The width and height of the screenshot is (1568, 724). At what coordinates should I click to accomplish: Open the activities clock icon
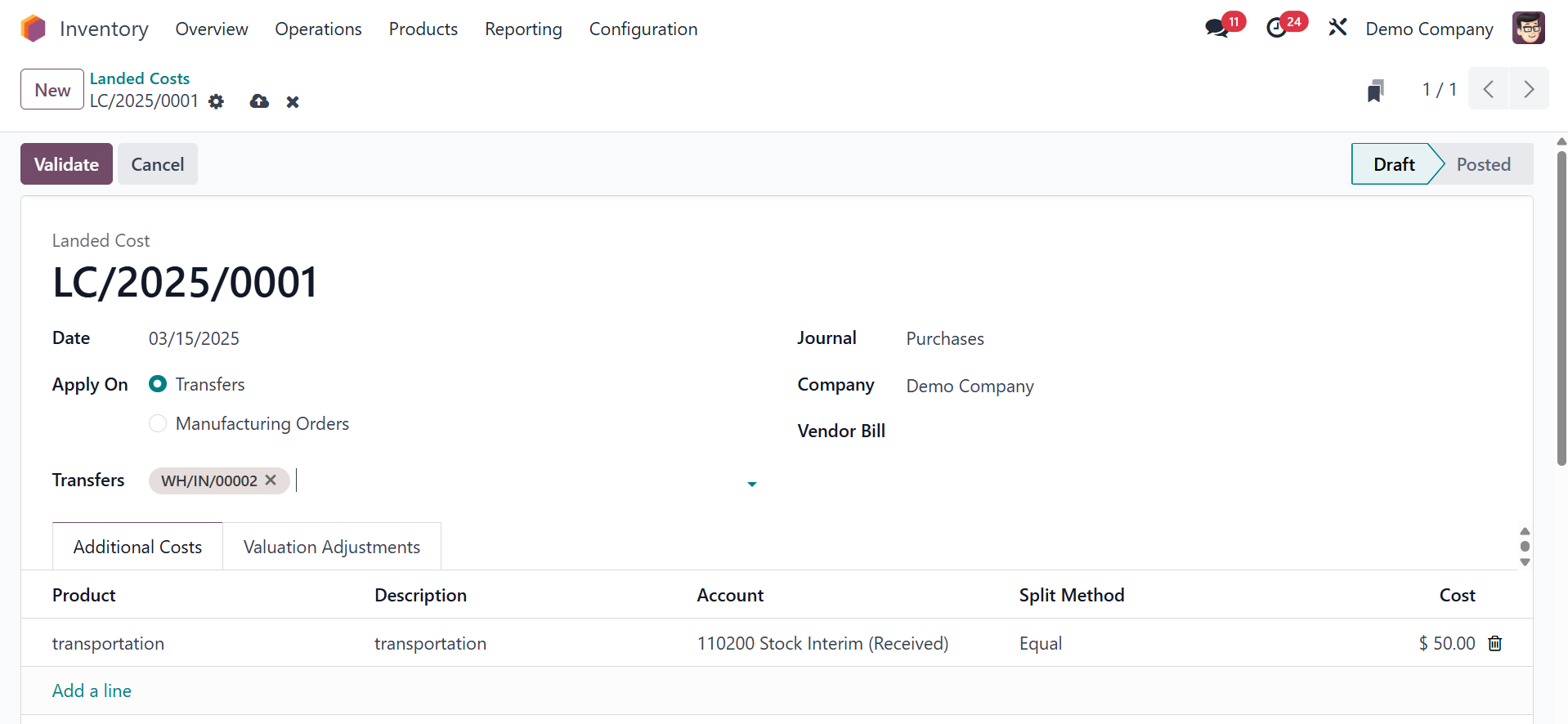point(1276,29)
